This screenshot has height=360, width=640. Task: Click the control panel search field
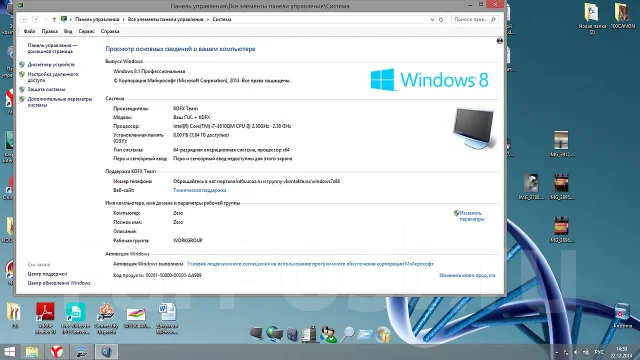coord(475,19)
